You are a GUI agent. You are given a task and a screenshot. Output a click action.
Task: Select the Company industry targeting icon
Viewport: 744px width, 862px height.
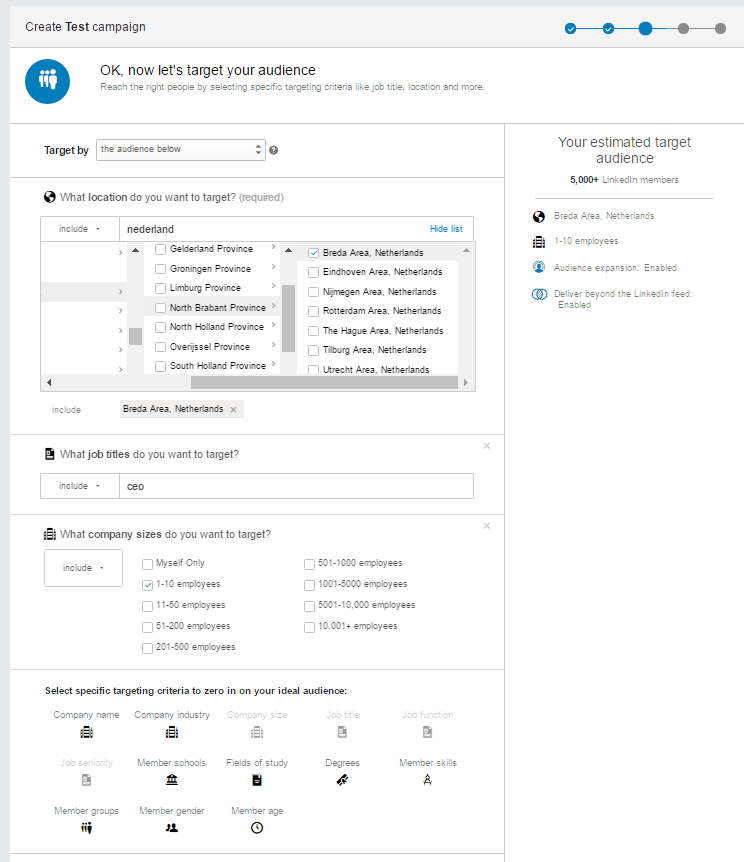(x=172, y=732)
